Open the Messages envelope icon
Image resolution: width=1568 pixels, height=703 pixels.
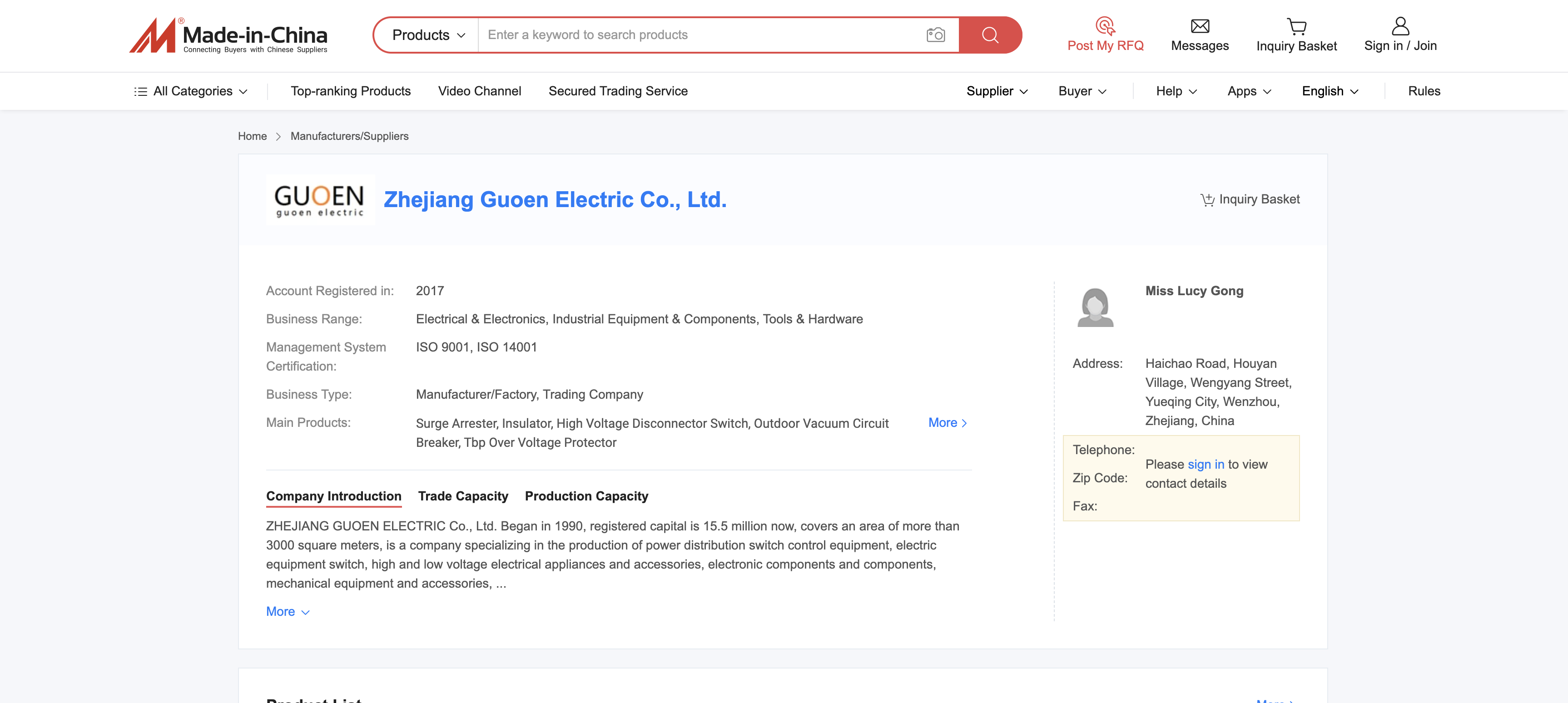pyautogui.click(x=1200, y=26)
